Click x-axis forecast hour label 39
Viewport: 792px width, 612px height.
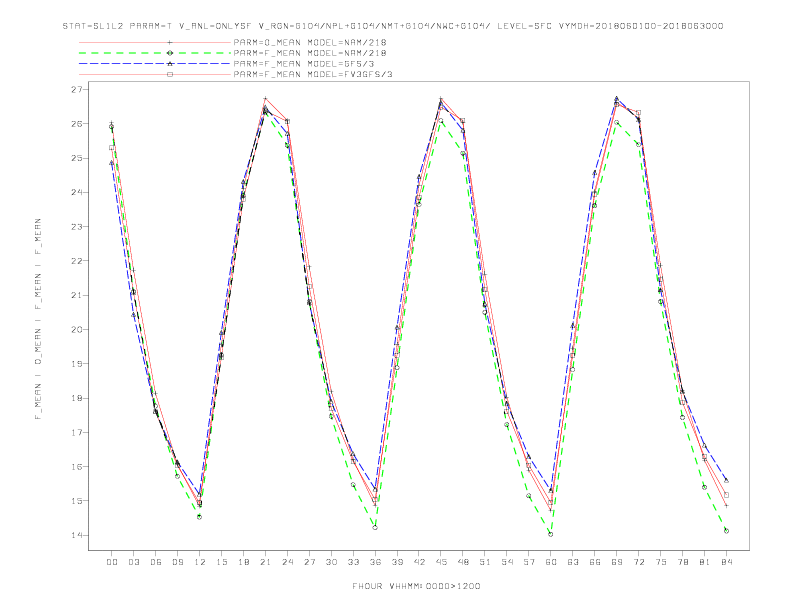397,562
